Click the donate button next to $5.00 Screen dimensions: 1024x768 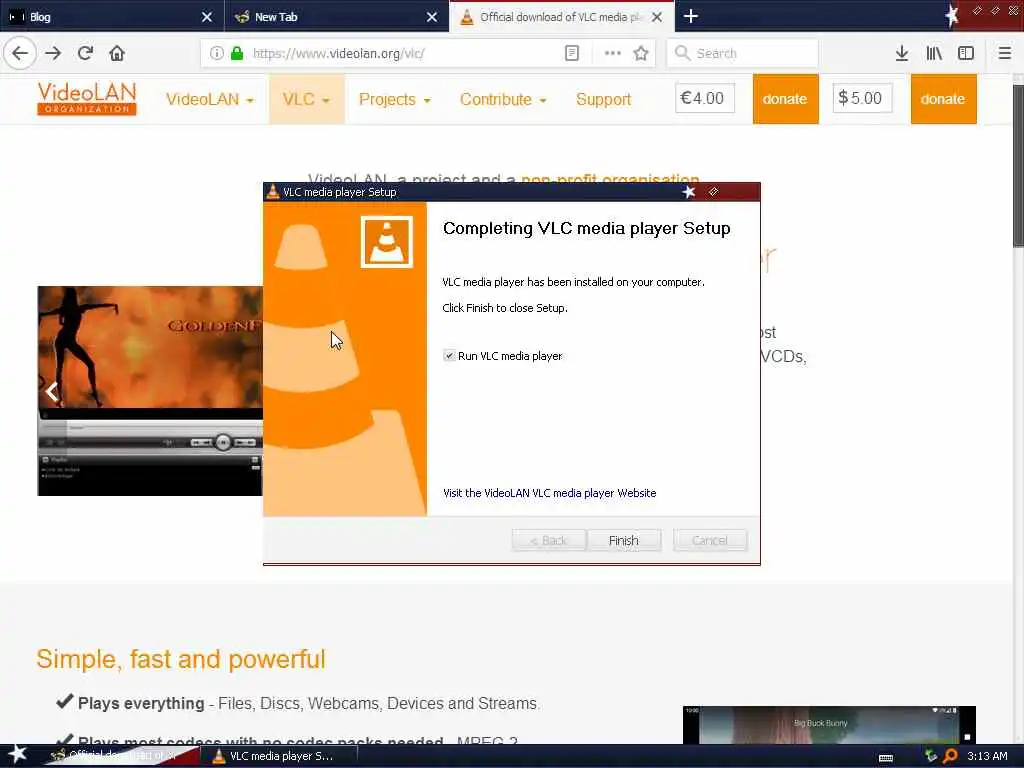point(943,99)
